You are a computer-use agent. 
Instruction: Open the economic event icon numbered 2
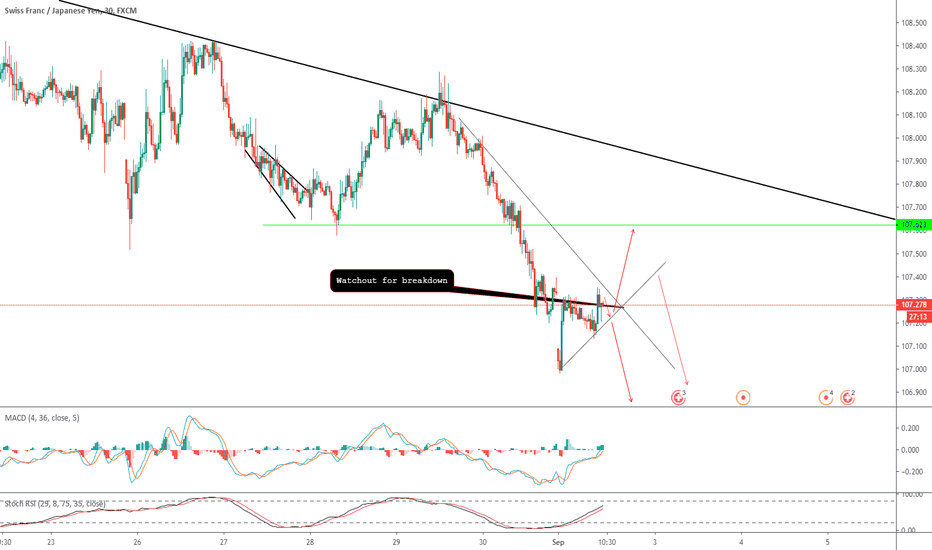pyautogui.click(x=847, y=397)
